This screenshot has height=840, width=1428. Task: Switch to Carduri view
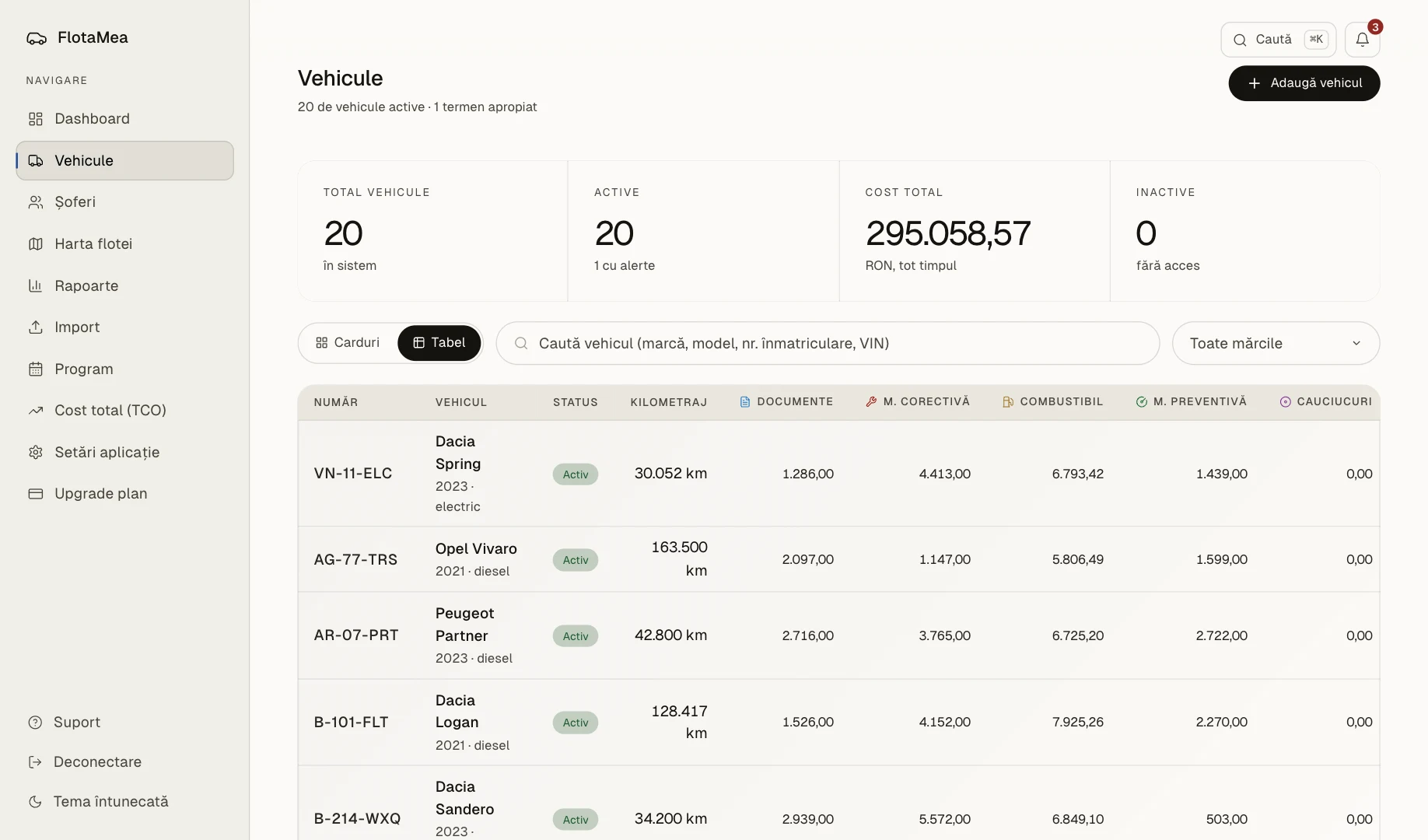coord(348,343)
